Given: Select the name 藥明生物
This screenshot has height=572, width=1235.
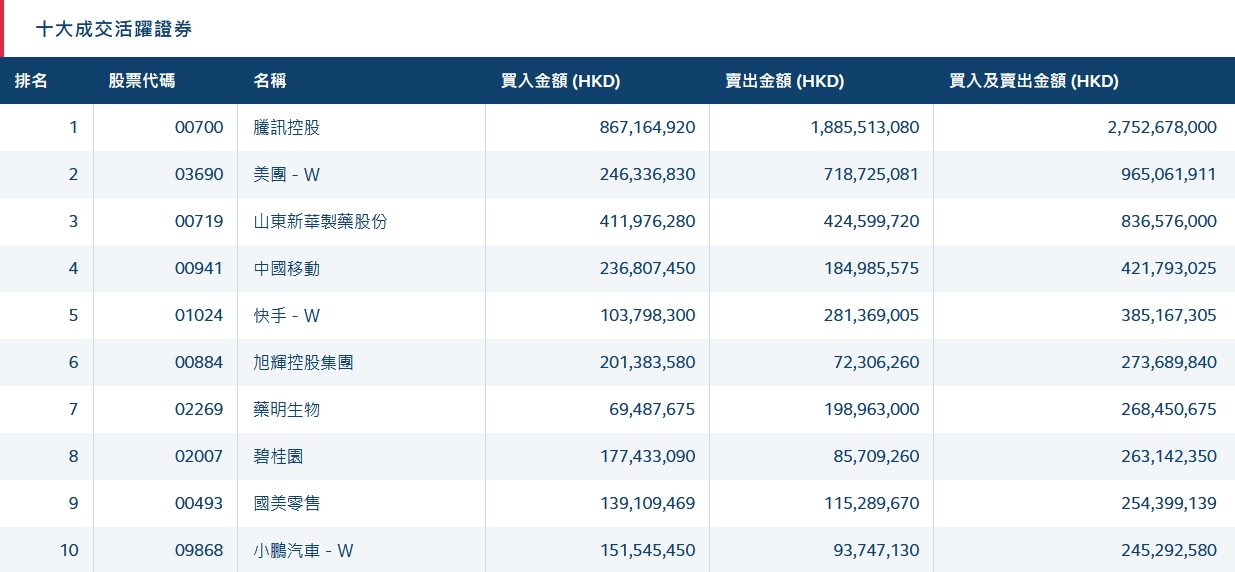Looking at the screenshot, I should click(287, 409).
